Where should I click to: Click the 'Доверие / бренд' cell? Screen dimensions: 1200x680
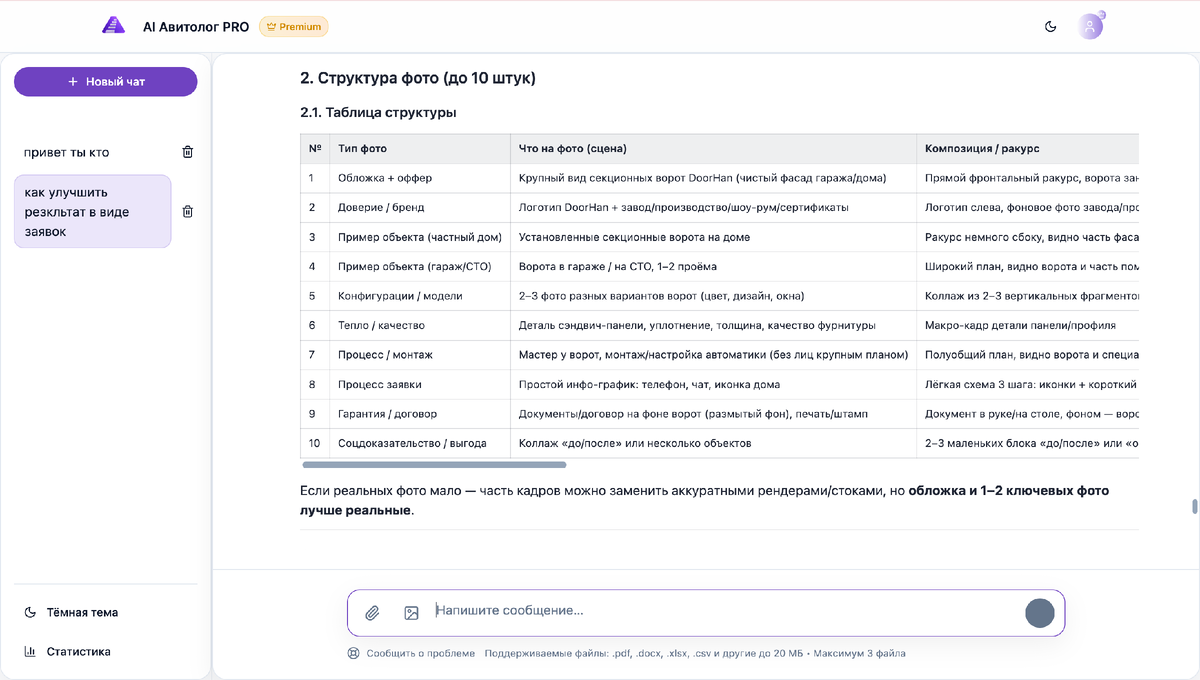420,207
